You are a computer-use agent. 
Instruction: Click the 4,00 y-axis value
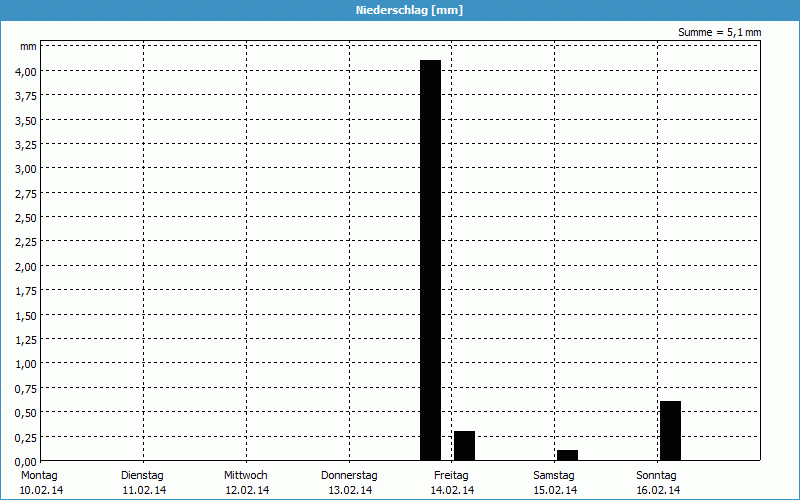[26, 71]
